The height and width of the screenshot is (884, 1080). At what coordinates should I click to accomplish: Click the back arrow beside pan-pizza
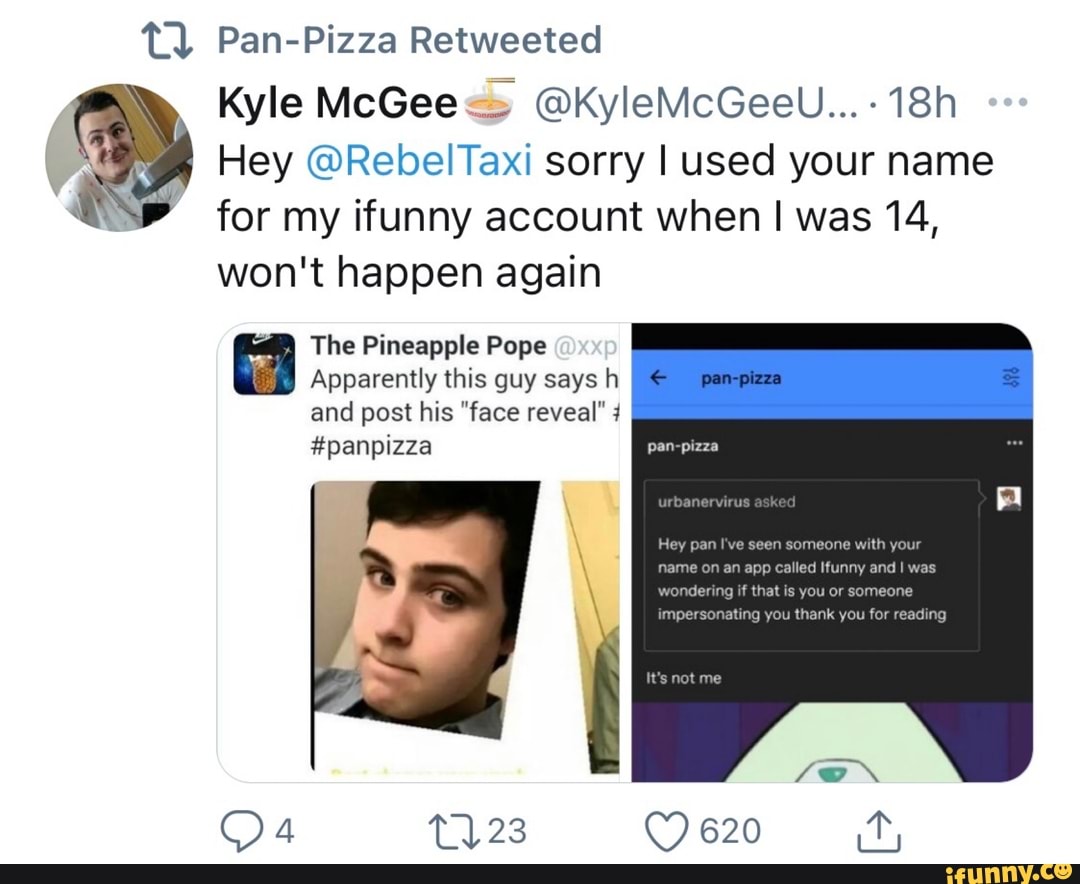pos(658,378)
